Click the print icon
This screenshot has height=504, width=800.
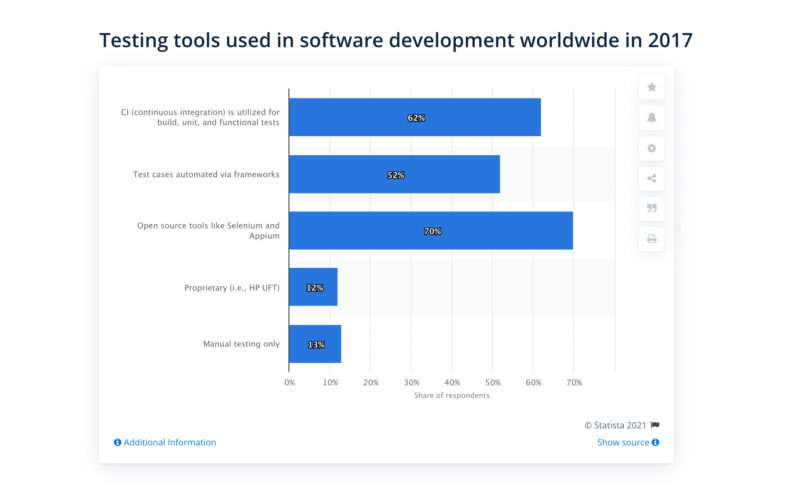coord(651,239)
